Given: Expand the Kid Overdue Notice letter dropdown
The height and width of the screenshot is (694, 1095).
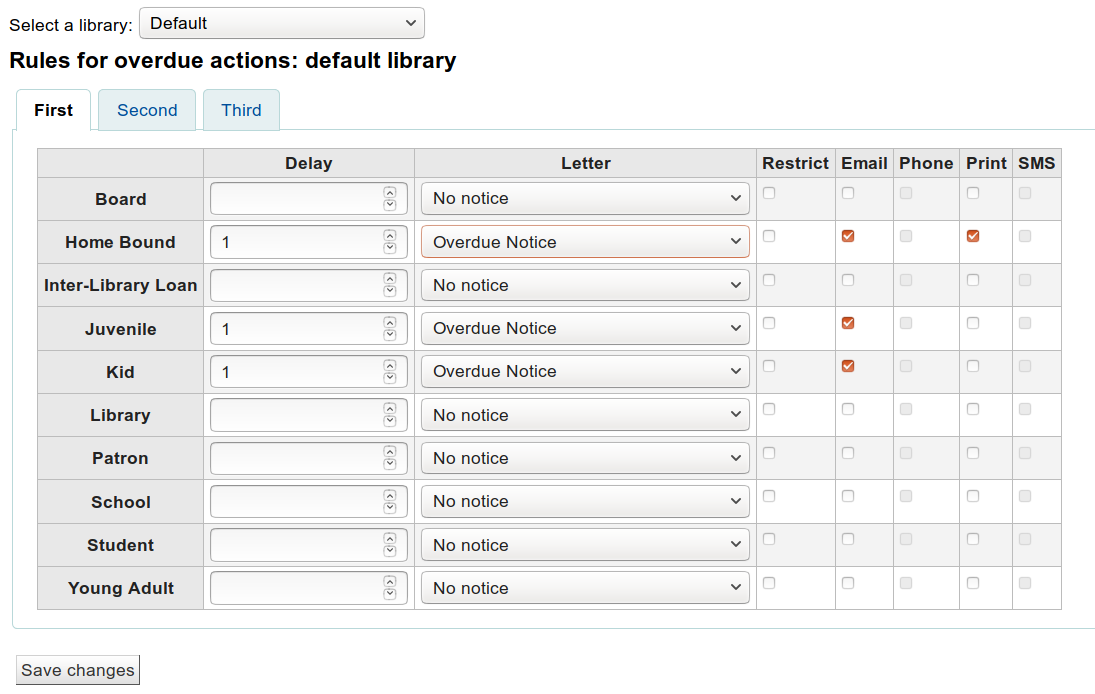Looking at the screenshot, I should [585, 372].
